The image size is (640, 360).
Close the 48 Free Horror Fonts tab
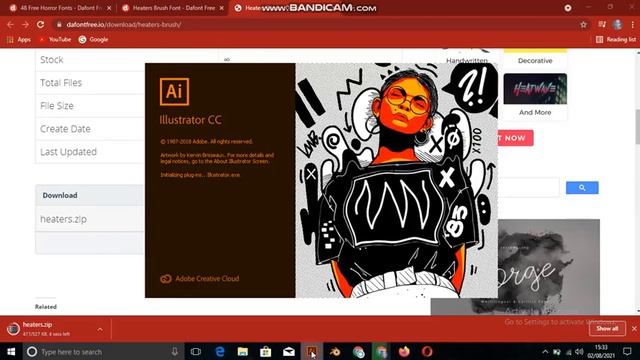click(109, 8)
